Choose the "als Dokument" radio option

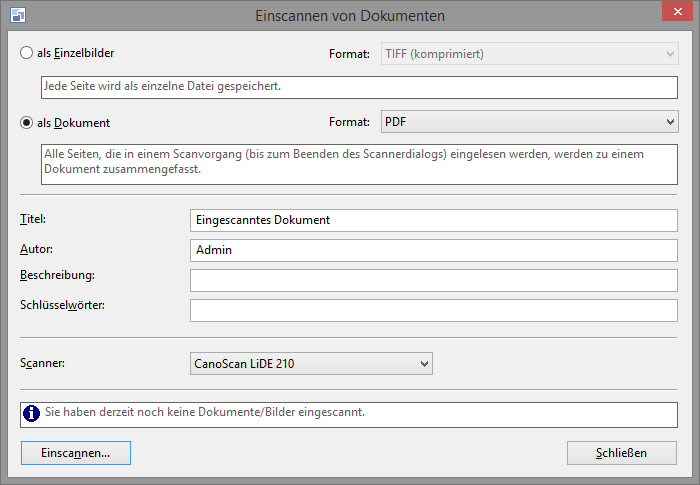[x=27, y=123]
